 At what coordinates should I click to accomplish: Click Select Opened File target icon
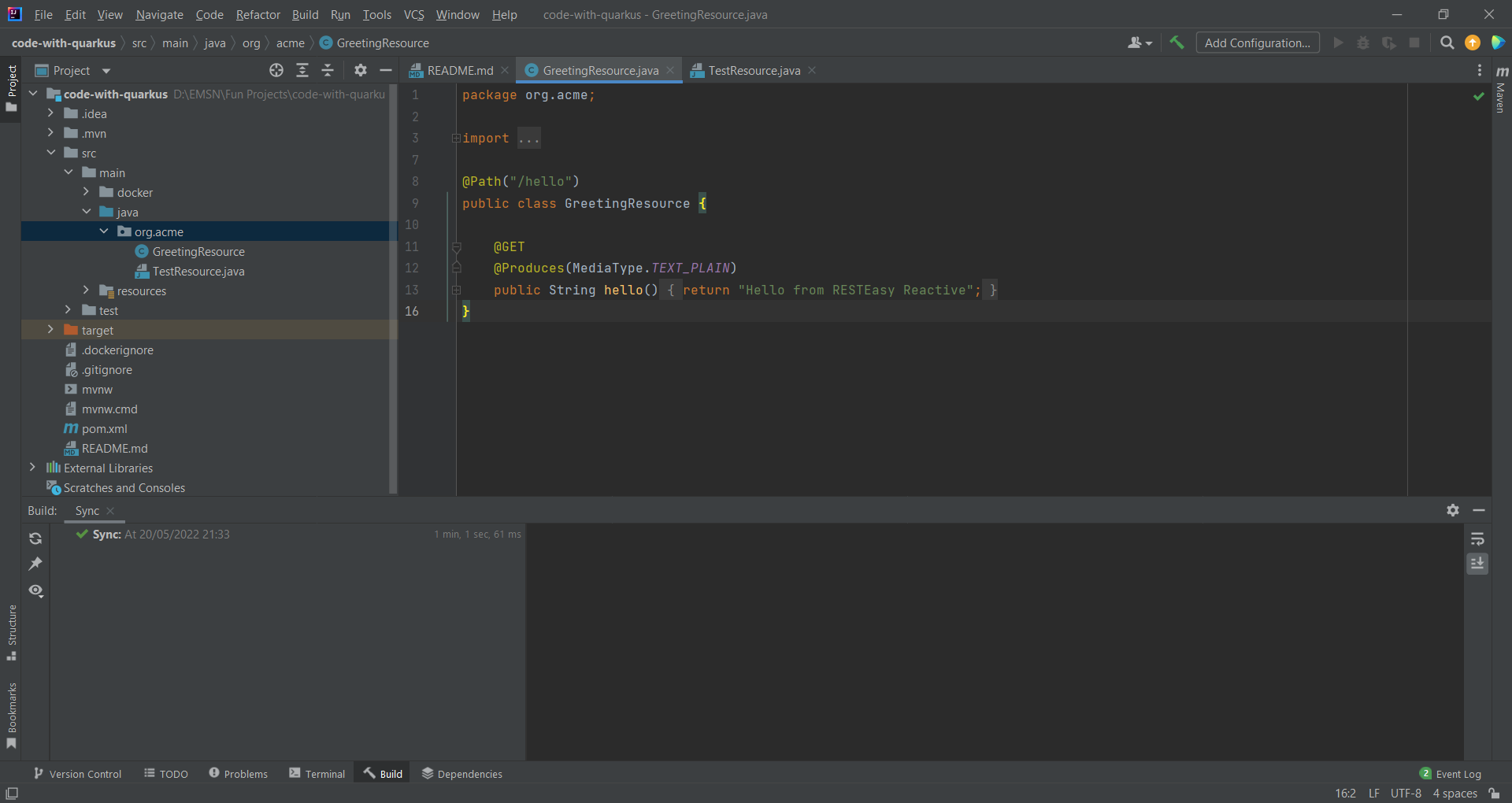click(x=276, y=70)
